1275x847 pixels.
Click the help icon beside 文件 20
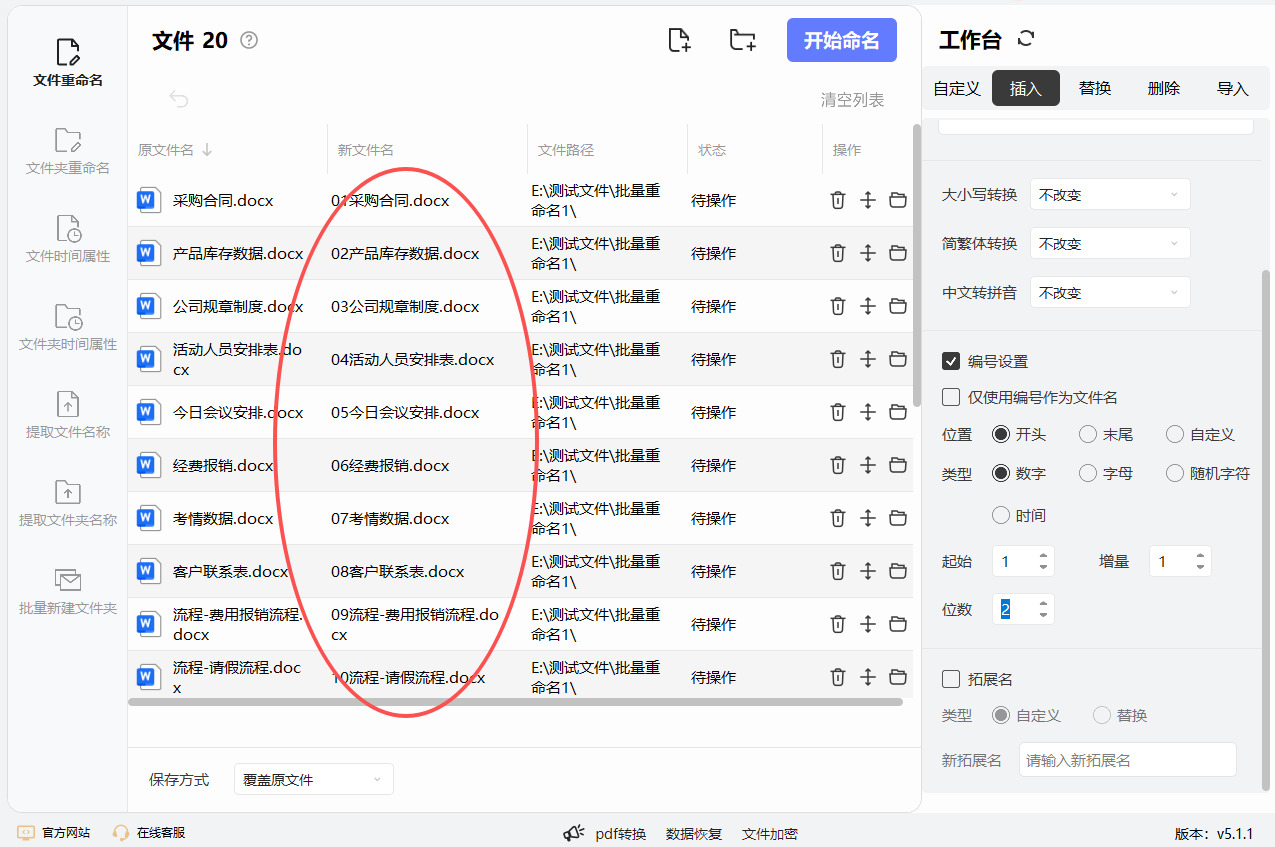249,40
